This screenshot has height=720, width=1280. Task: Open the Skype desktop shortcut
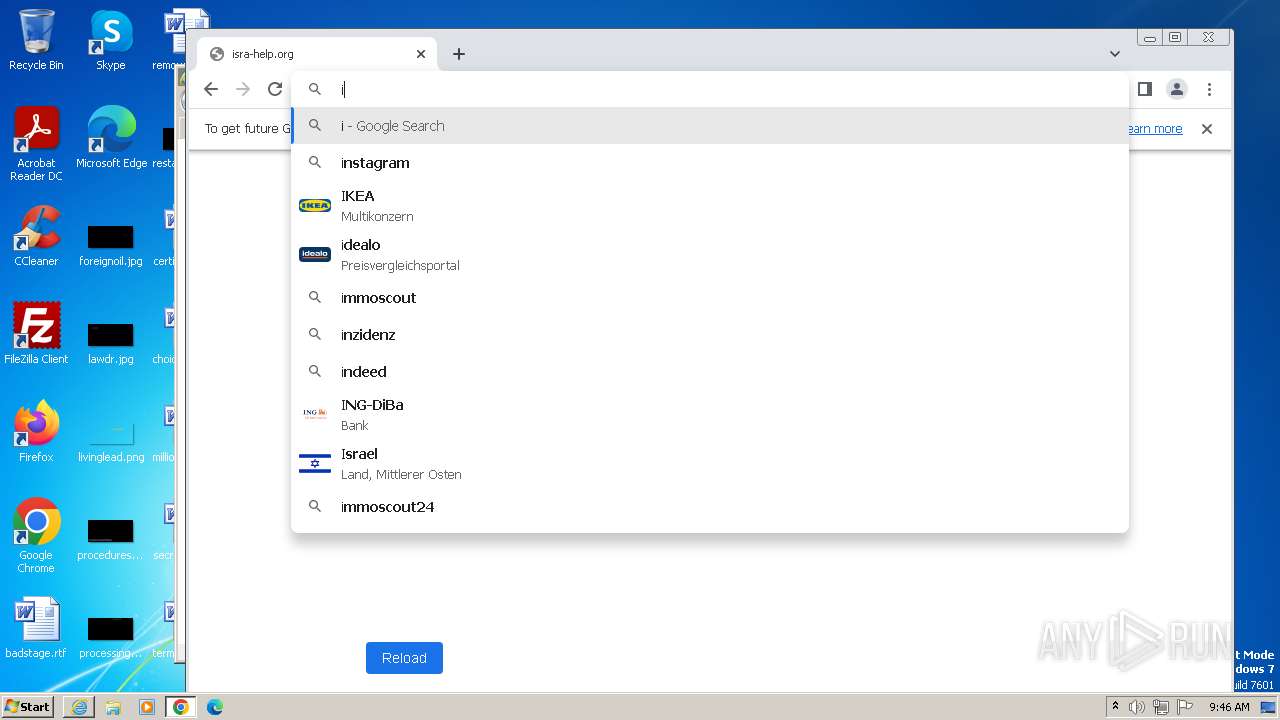pos(111,40)
